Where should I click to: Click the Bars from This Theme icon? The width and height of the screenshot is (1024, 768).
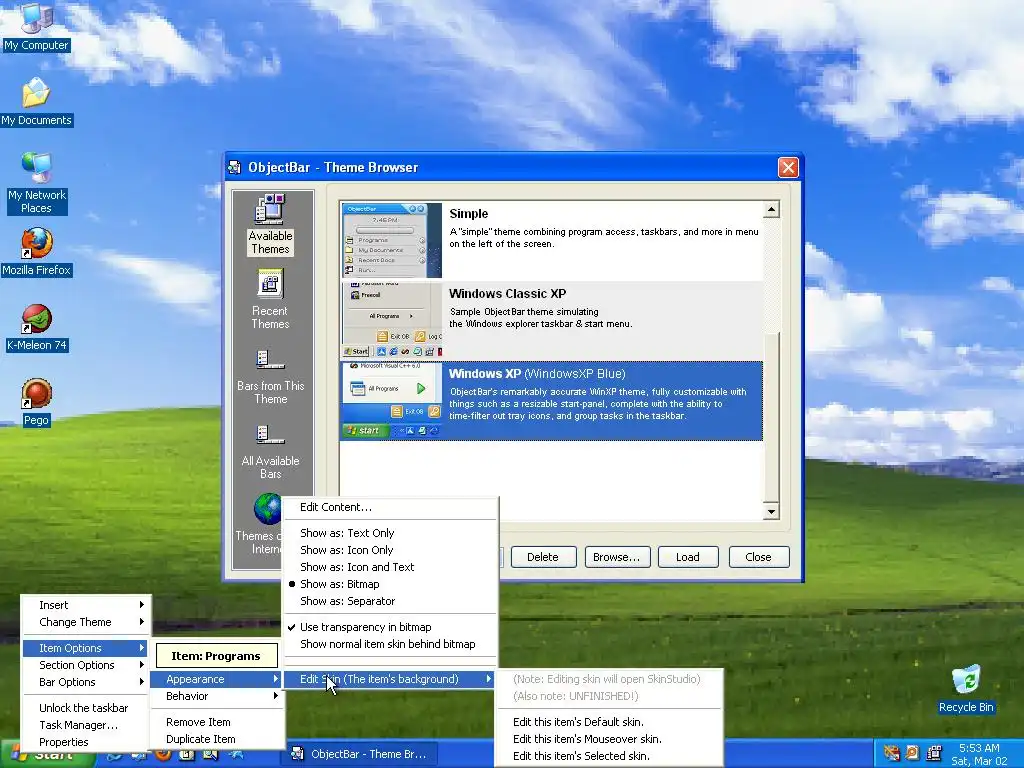point(270,359)
